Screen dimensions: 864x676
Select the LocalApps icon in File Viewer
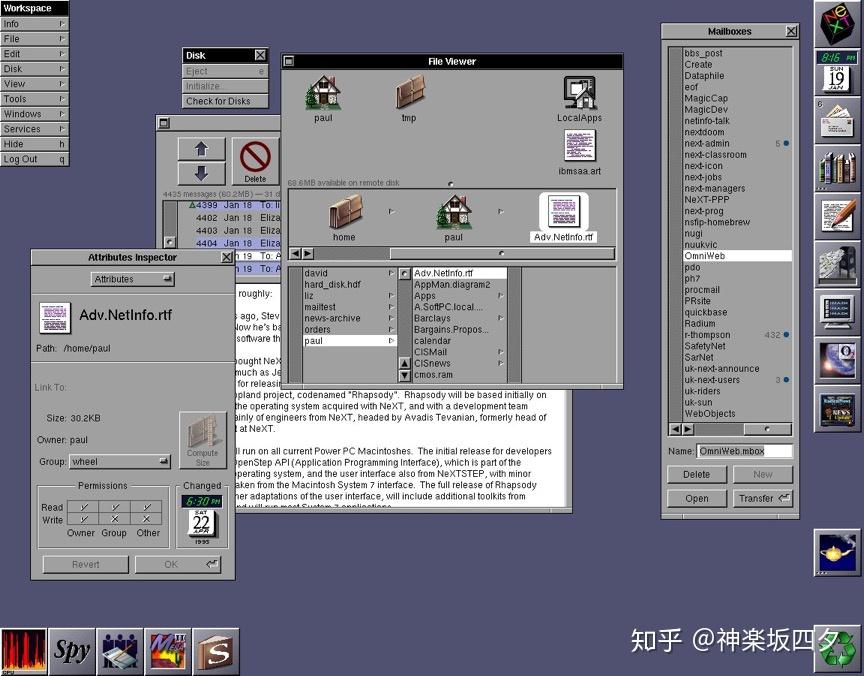click(x=578, y=92)
